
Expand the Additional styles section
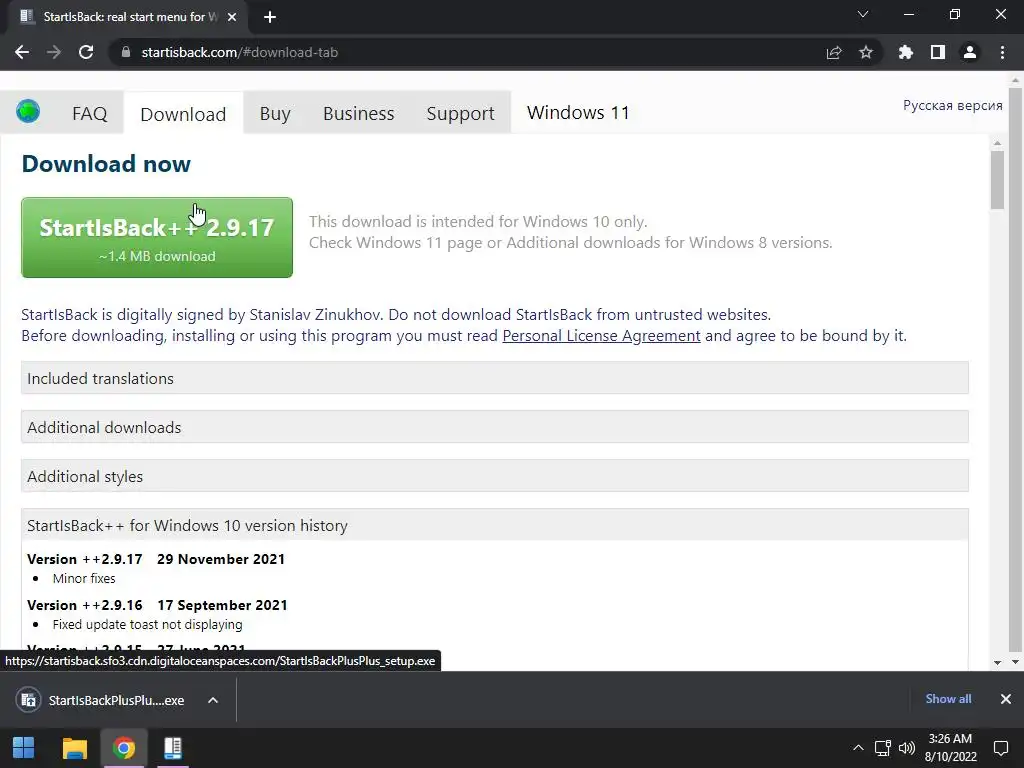pyautogui.click(x=494, y=476)
